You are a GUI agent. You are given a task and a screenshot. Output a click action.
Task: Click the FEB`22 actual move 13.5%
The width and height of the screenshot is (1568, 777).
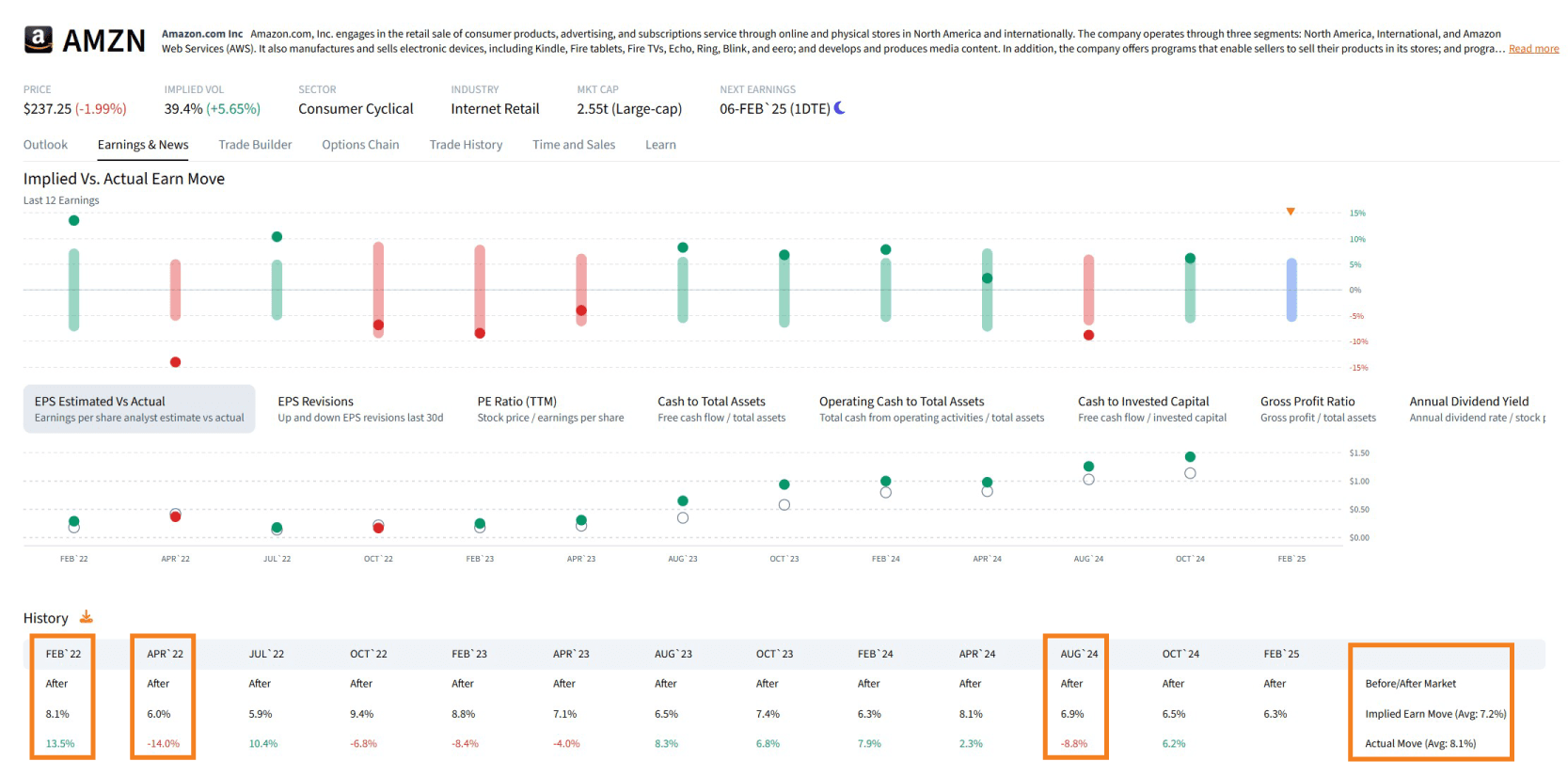point(60,743)
